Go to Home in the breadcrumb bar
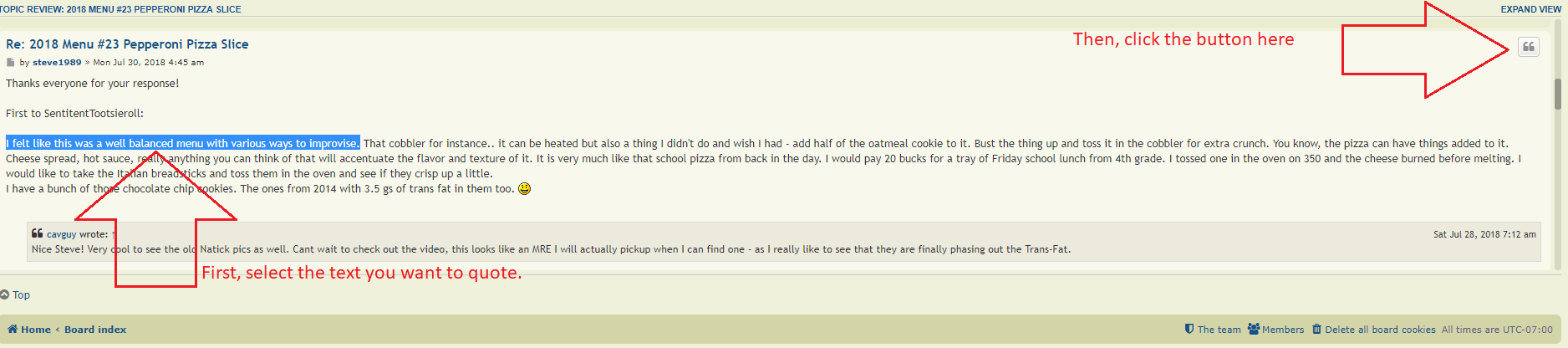 (x=30, y=330)
